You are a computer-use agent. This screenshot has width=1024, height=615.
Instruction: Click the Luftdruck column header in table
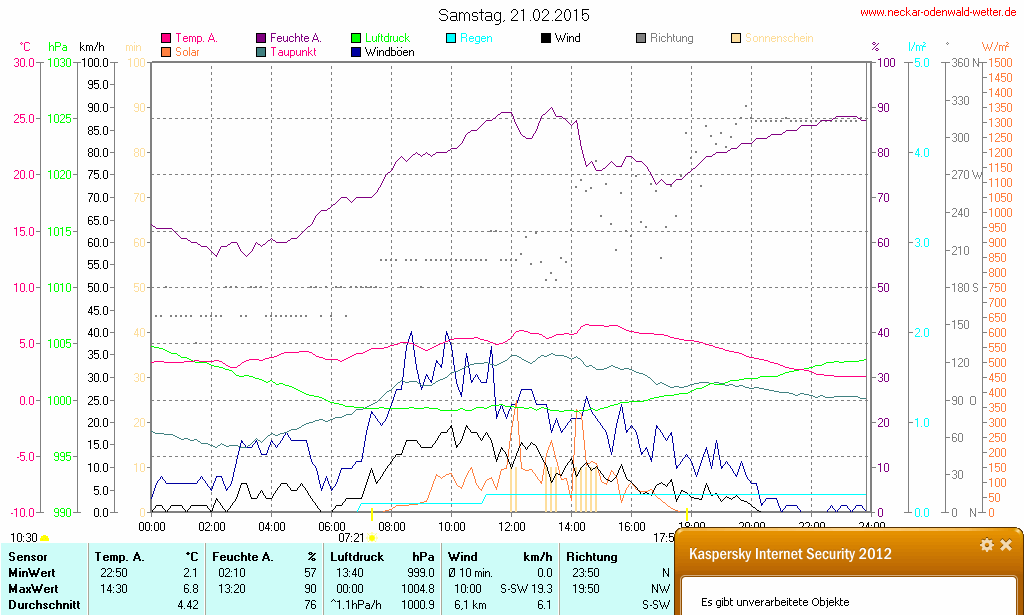pos(357,556)
